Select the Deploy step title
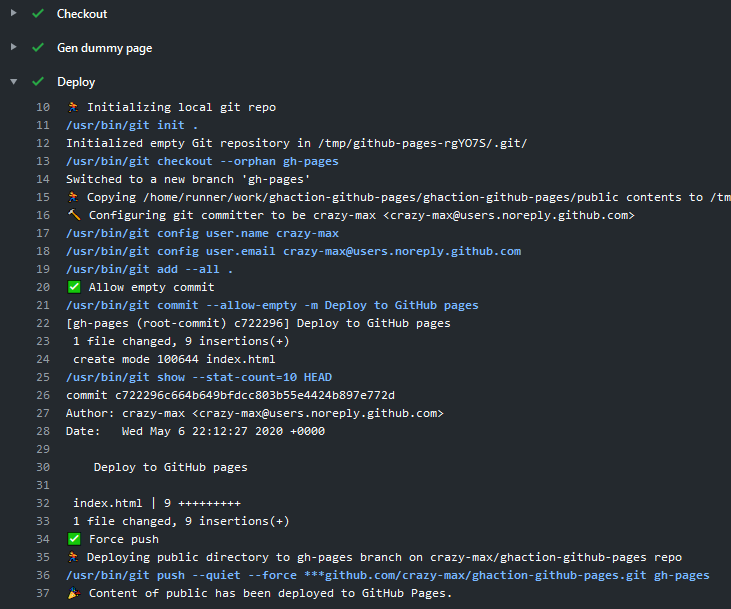Viewport: 731px width, 609px height. tap(76, 82)
